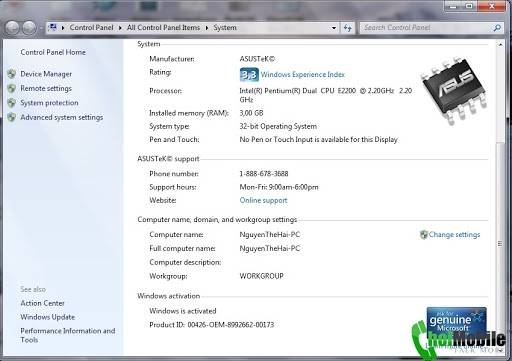Open the address bar history dropdown
The image size is (512, 361).
pyautogui.click(x=334, y=28)
